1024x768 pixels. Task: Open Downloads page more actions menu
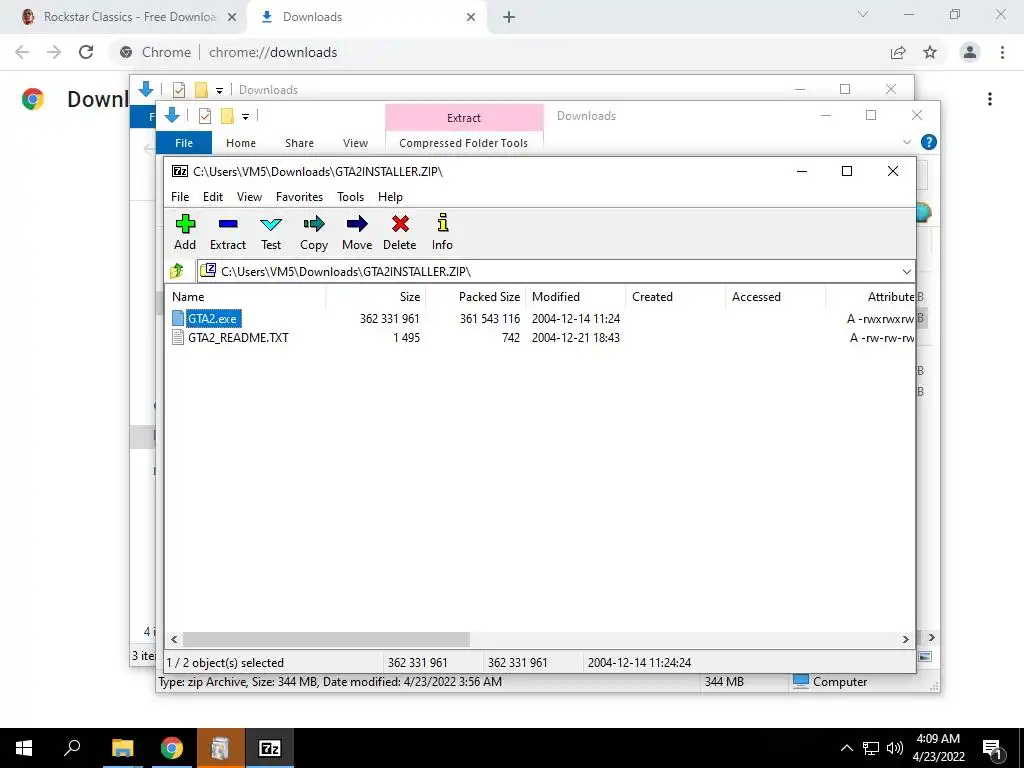(990, 99)
